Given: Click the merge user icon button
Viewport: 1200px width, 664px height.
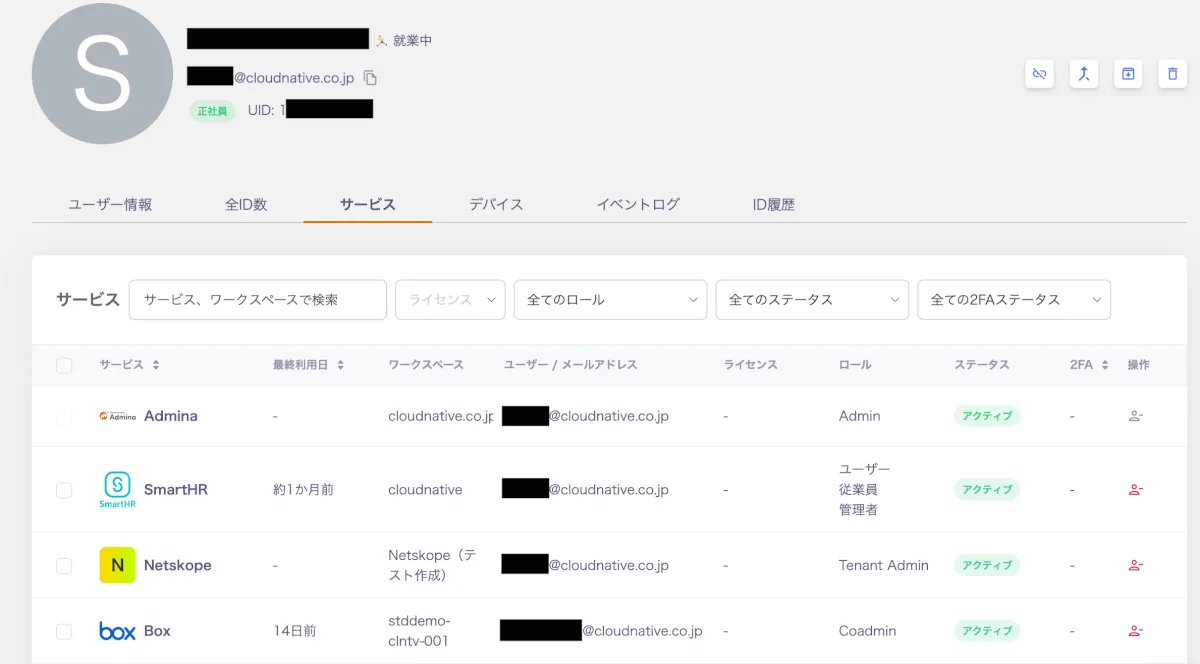Looking at the screenshot, I should pyautogui.click(x=1084, y=74).
